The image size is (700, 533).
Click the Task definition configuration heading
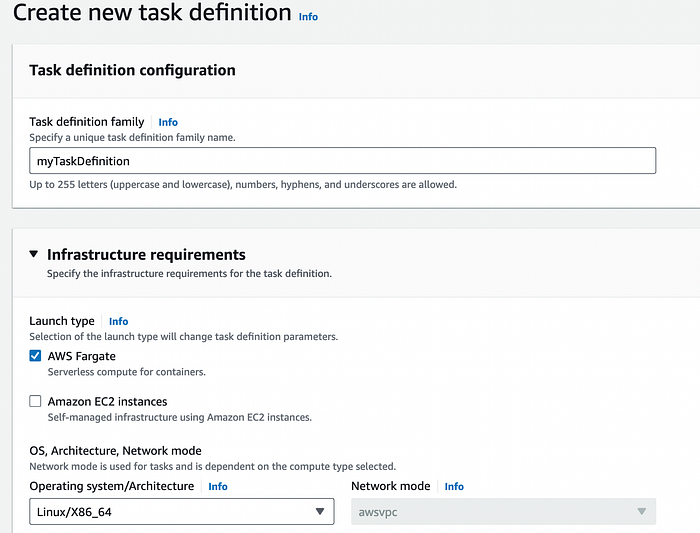133,70
